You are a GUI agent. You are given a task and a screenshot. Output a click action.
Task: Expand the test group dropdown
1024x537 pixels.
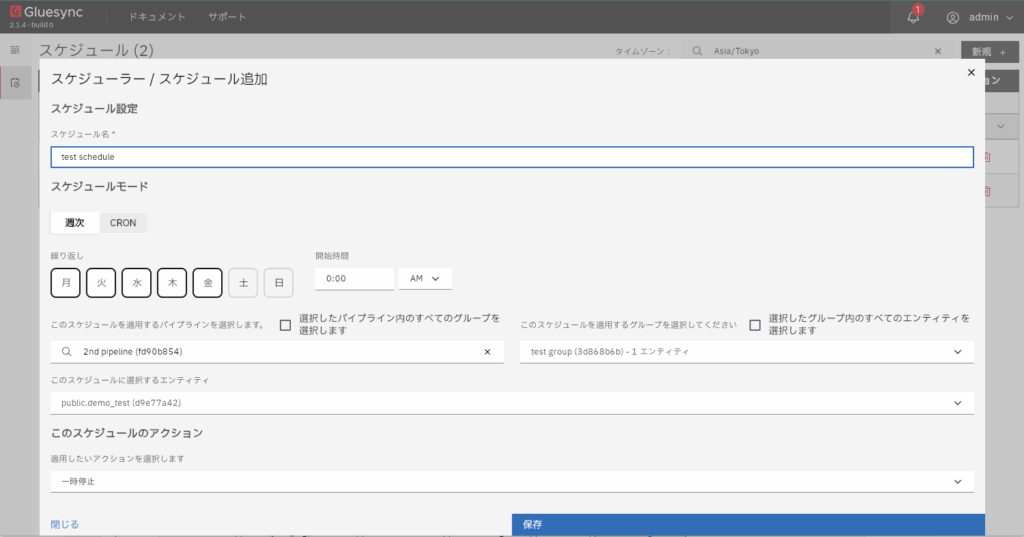[957, 352]
